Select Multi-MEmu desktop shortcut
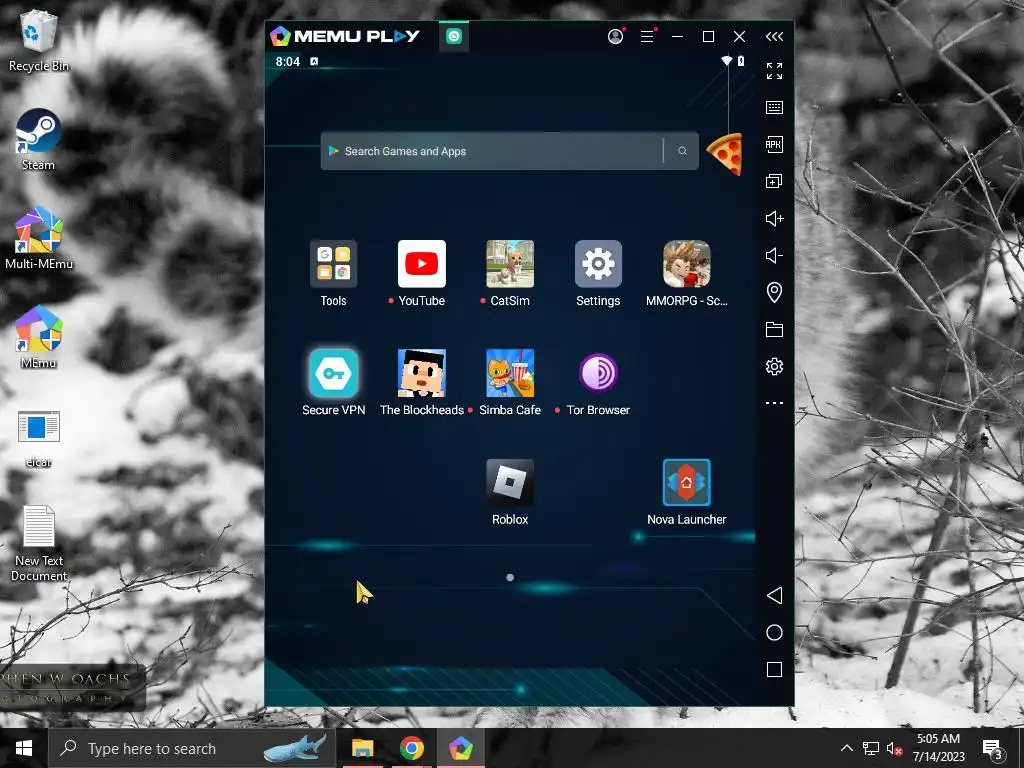This screenshot has height=768, width=1024. (x=39, y=238)
